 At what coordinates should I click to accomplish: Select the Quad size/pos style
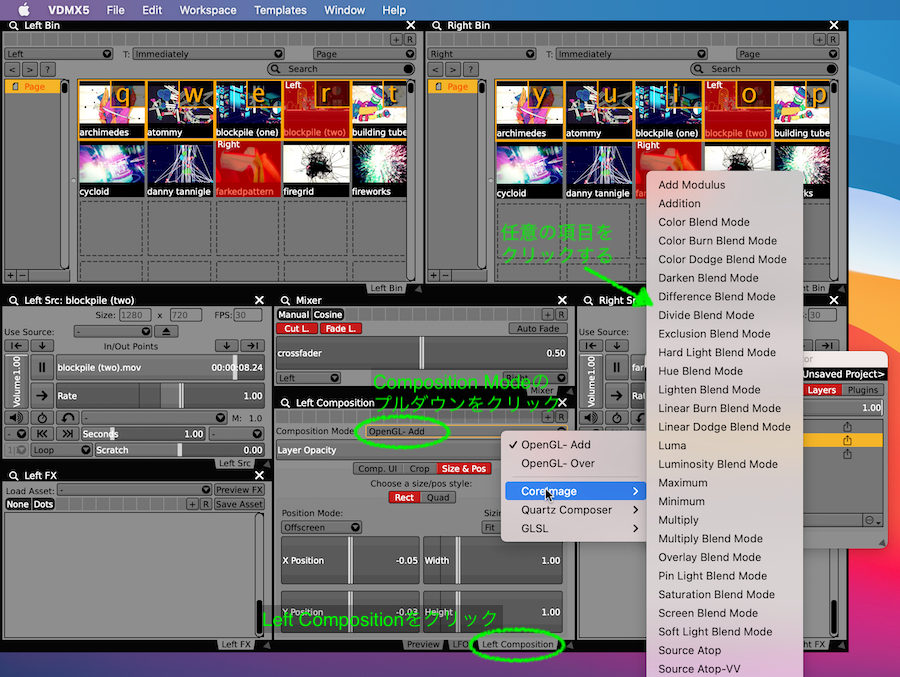point(438,497)
